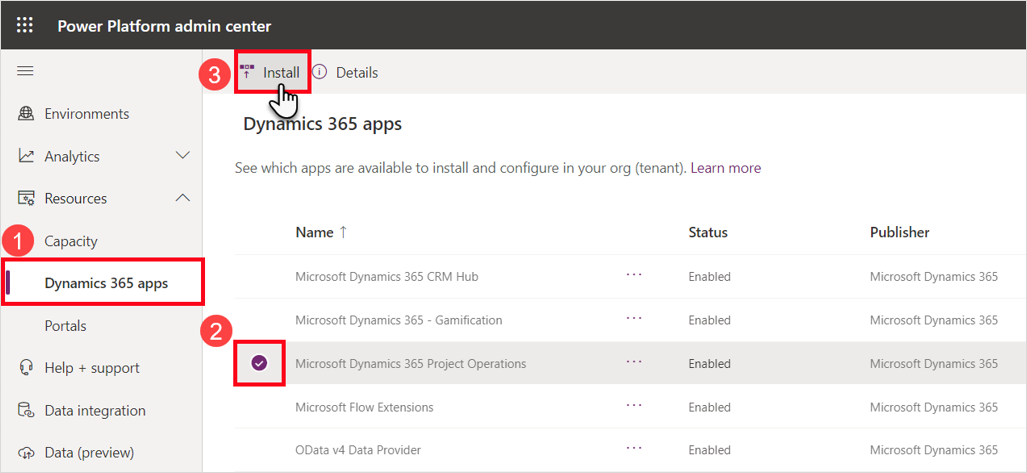Click Enabled status of Flow Extensions row
This screenshot has height=473, width=1027.
(709, 407)
